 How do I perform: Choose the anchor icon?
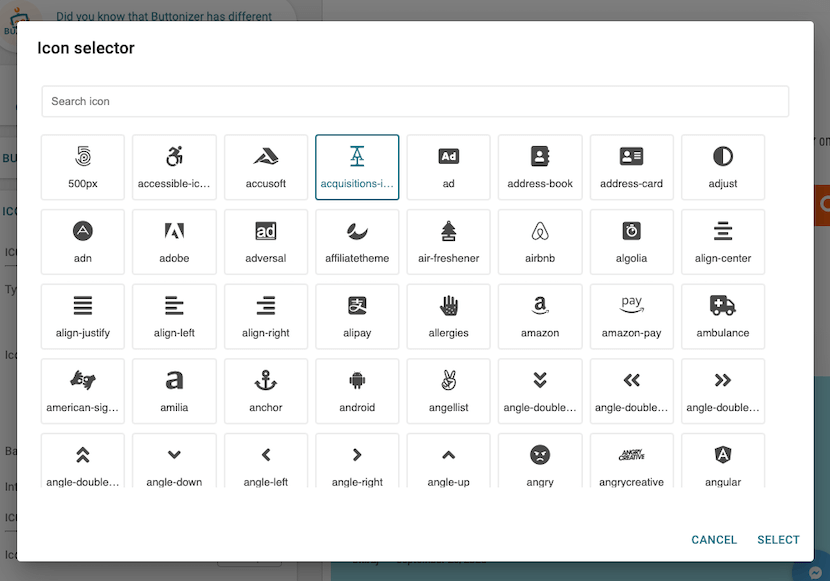[x=266, y=391]
